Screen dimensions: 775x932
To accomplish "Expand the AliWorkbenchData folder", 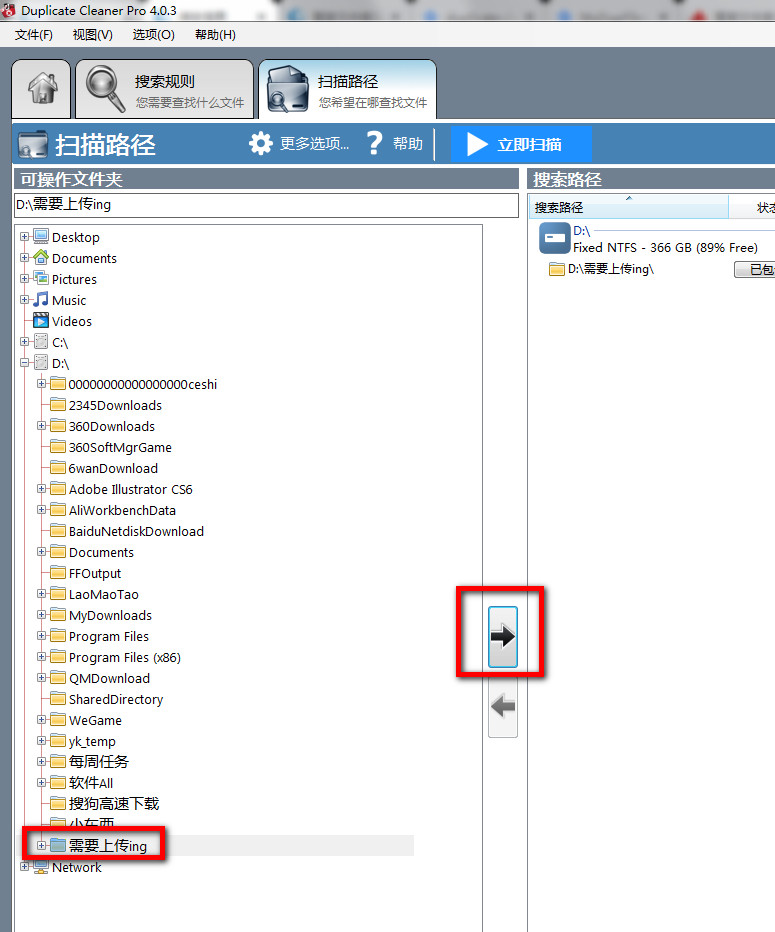I will click(x=42, y=509).
